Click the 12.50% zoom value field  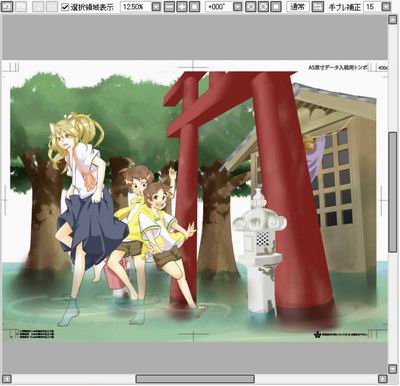[135, 7]
